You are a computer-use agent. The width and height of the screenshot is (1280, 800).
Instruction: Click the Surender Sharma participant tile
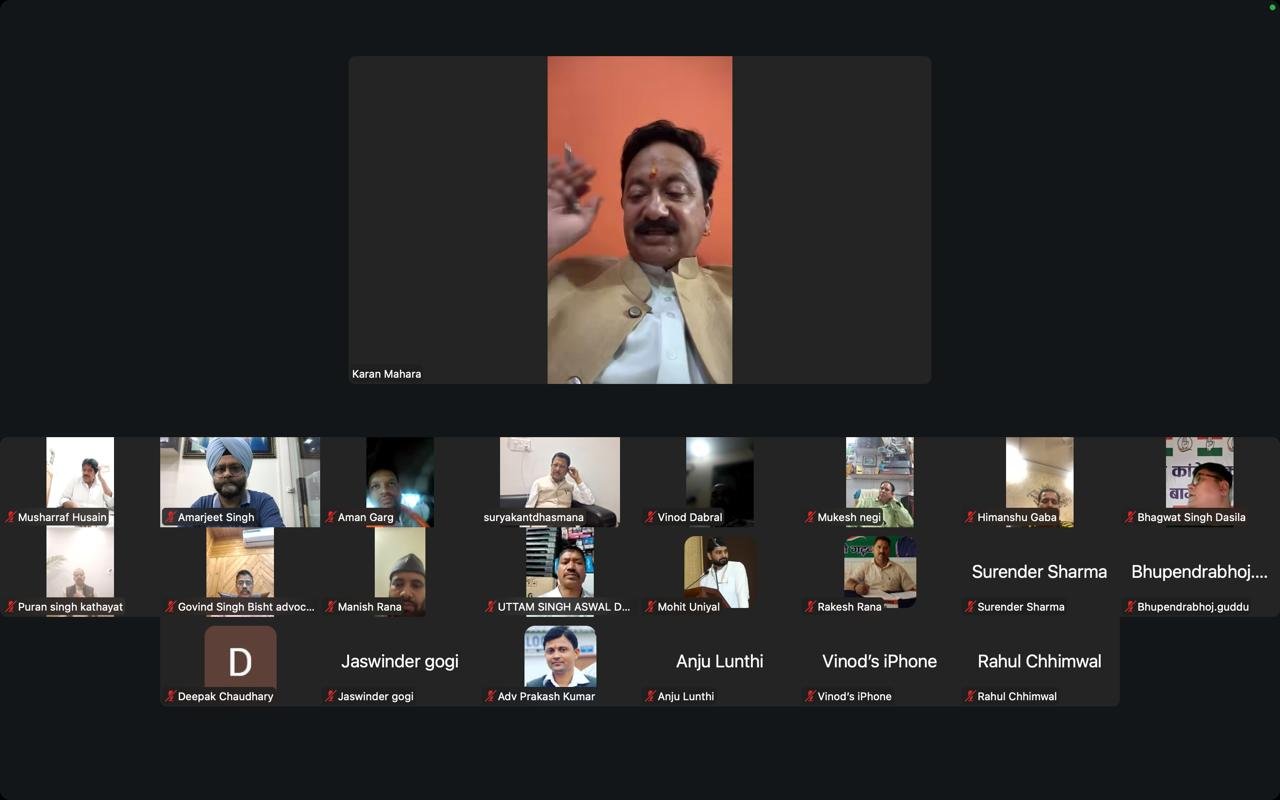click(1039, 572)
